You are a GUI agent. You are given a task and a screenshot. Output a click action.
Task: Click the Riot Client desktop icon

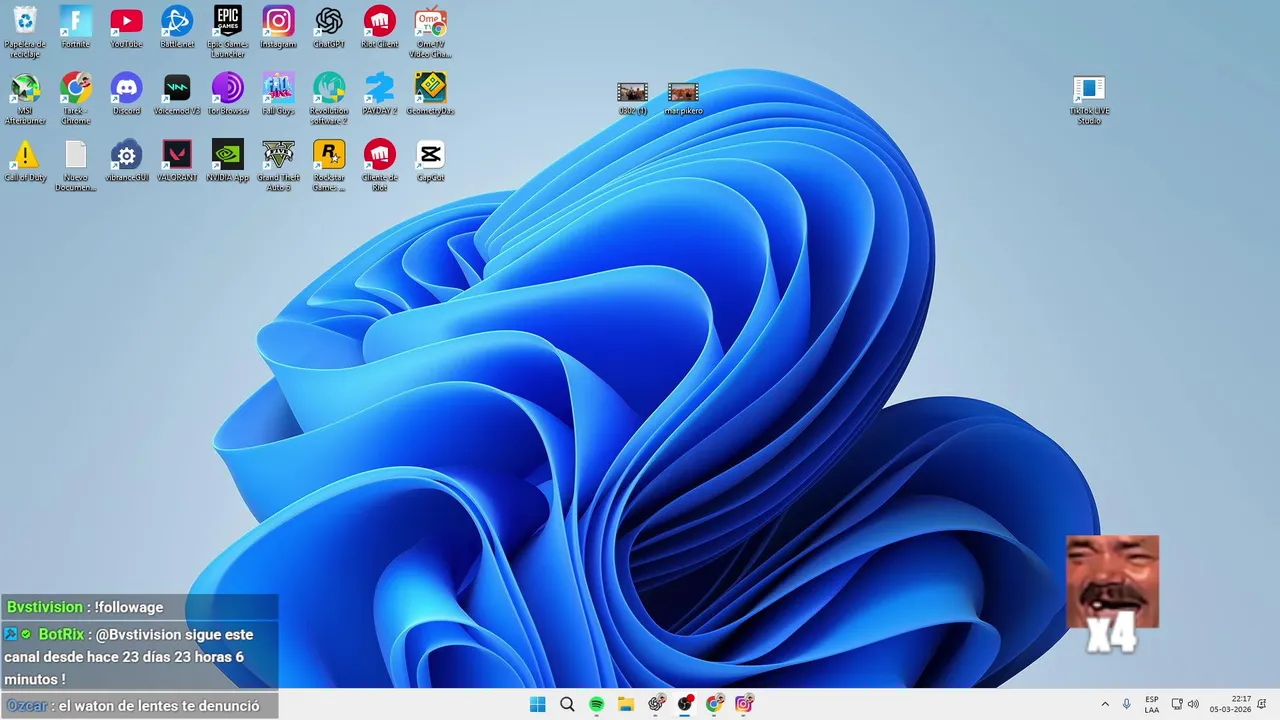(380, 27)
